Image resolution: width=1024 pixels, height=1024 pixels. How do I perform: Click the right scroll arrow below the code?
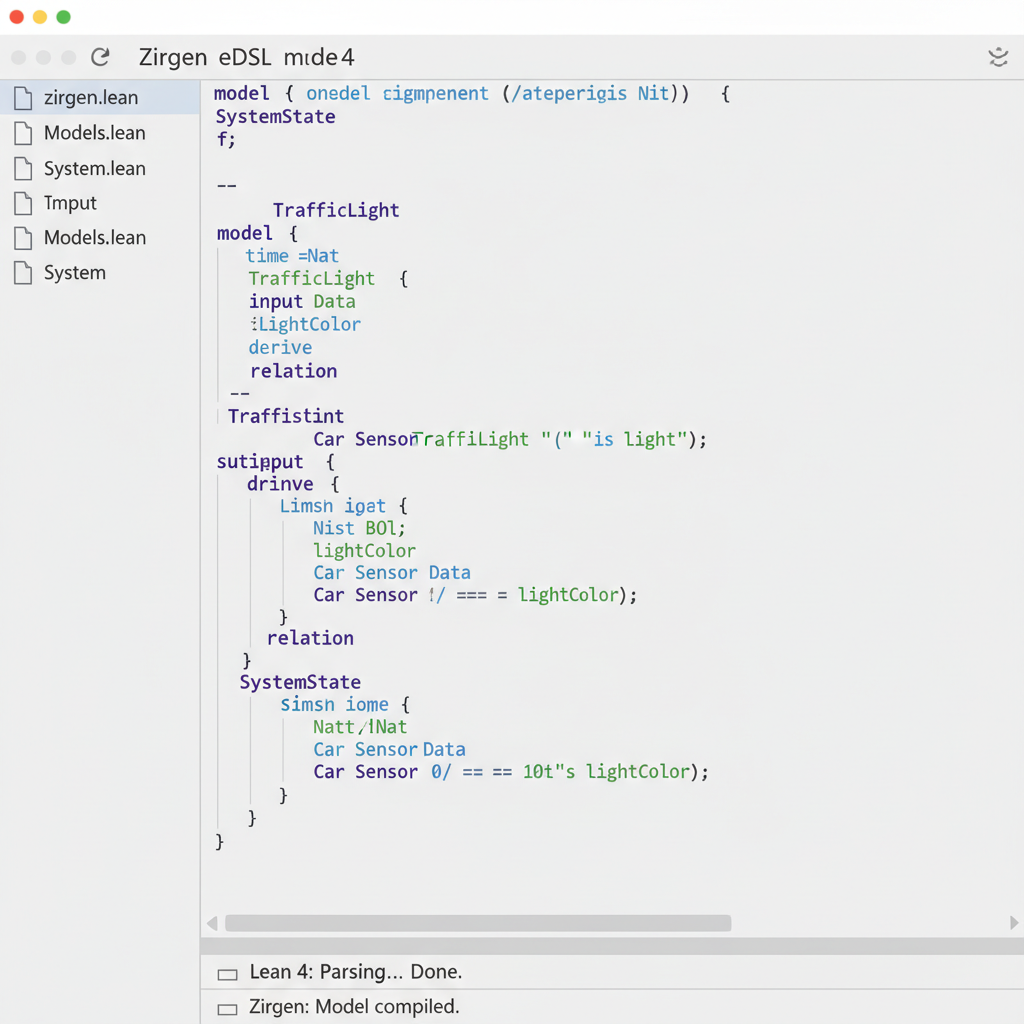click(1013, 923)
